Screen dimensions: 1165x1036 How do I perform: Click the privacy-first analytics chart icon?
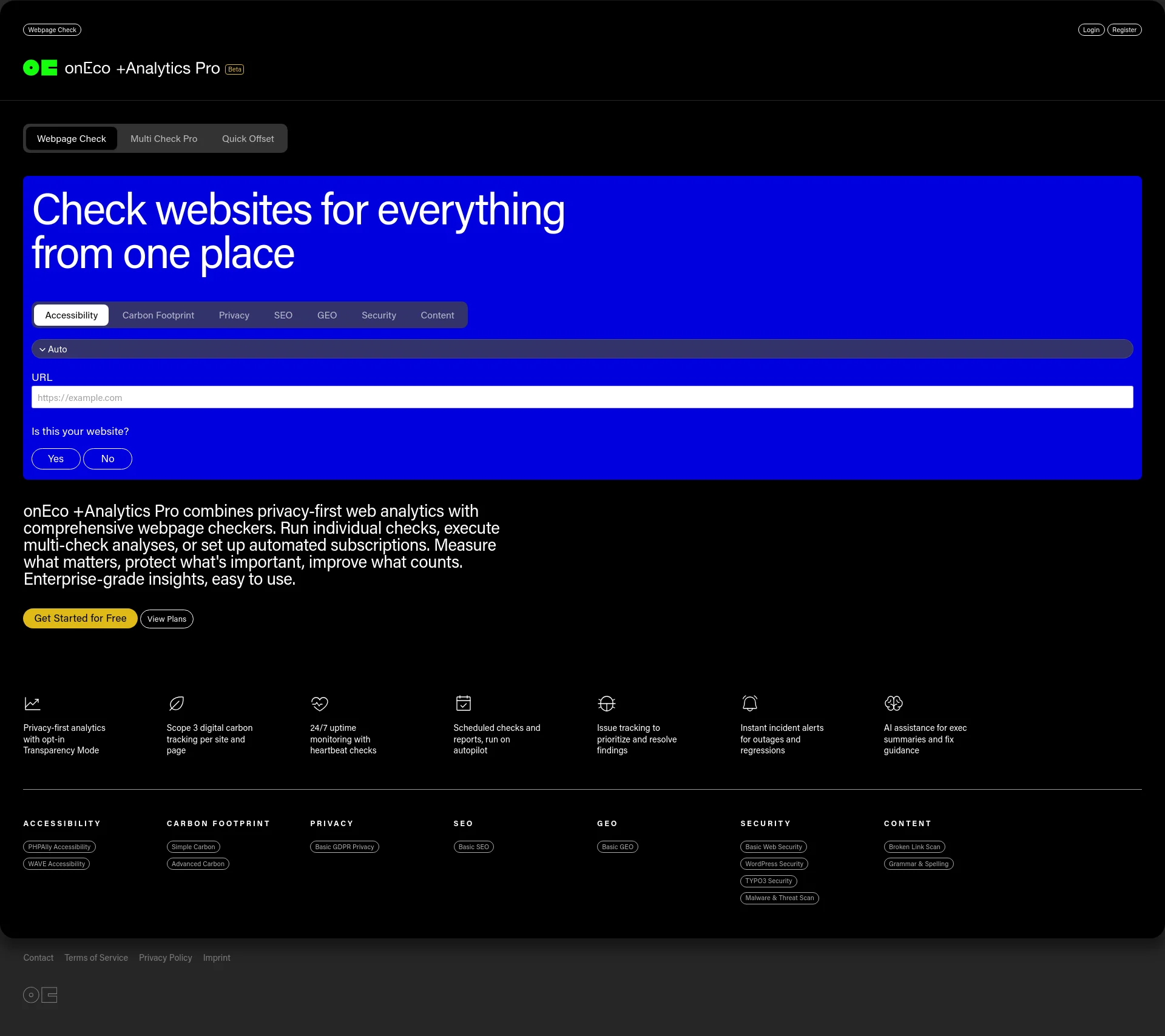32,704
